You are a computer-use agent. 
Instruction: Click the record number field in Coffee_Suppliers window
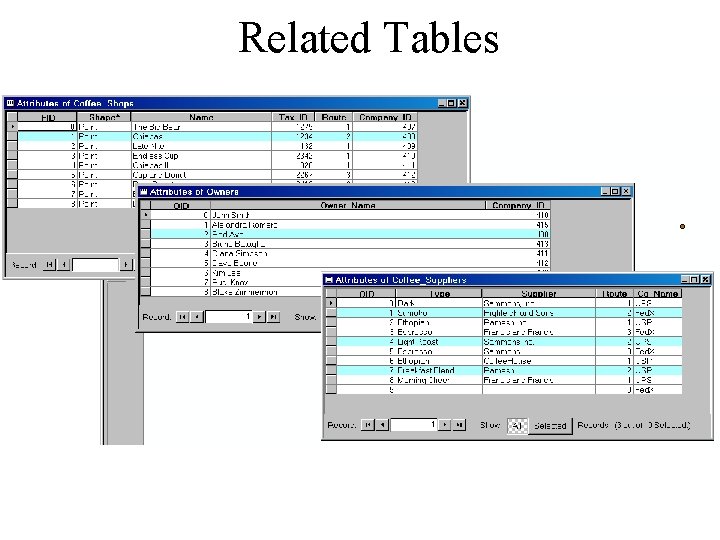(413, 425)
